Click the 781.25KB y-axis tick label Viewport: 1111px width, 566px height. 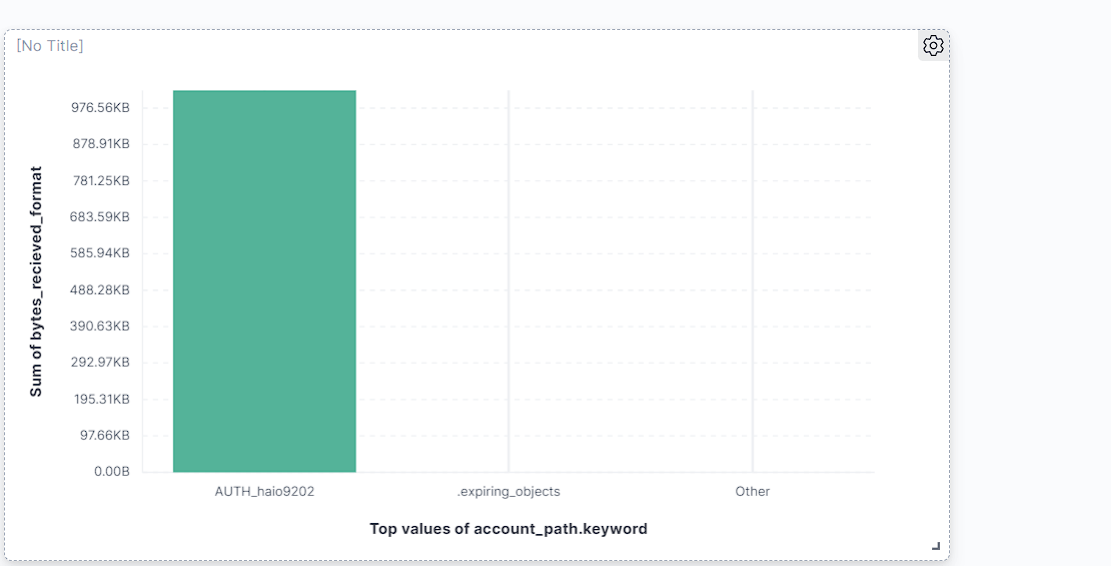pos(100,181)
